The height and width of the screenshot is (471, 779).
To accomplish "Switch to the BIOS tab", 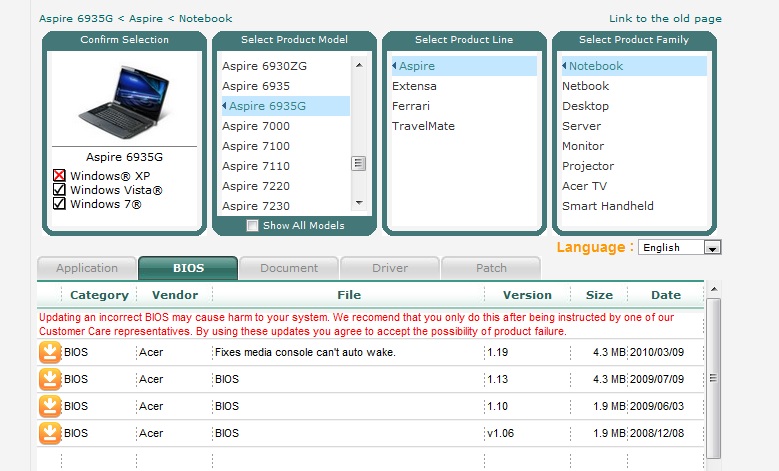I will click(188, 268).
